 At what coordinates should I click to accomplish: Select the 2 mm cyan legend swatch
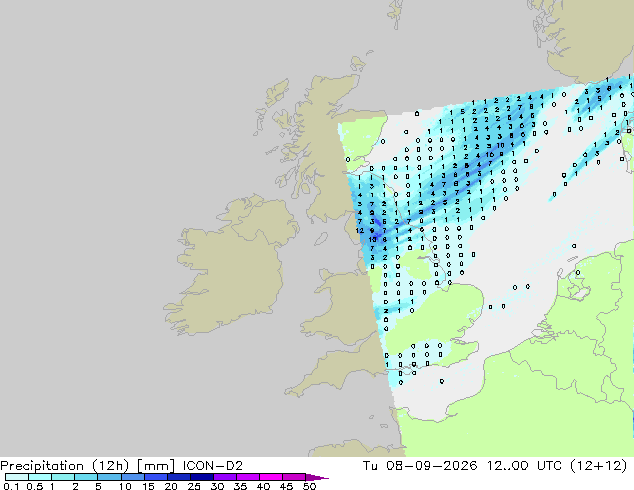tap(86, 477)
